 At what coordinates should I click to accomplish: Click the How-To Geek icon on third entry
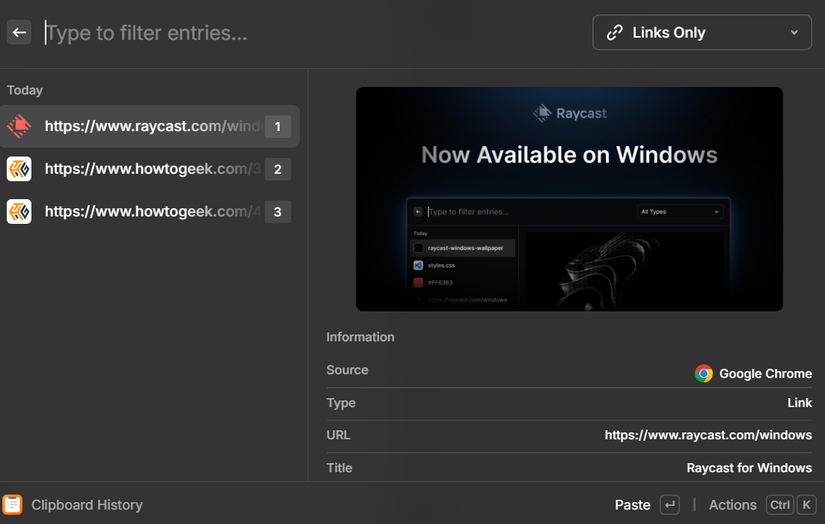point(19,211)
